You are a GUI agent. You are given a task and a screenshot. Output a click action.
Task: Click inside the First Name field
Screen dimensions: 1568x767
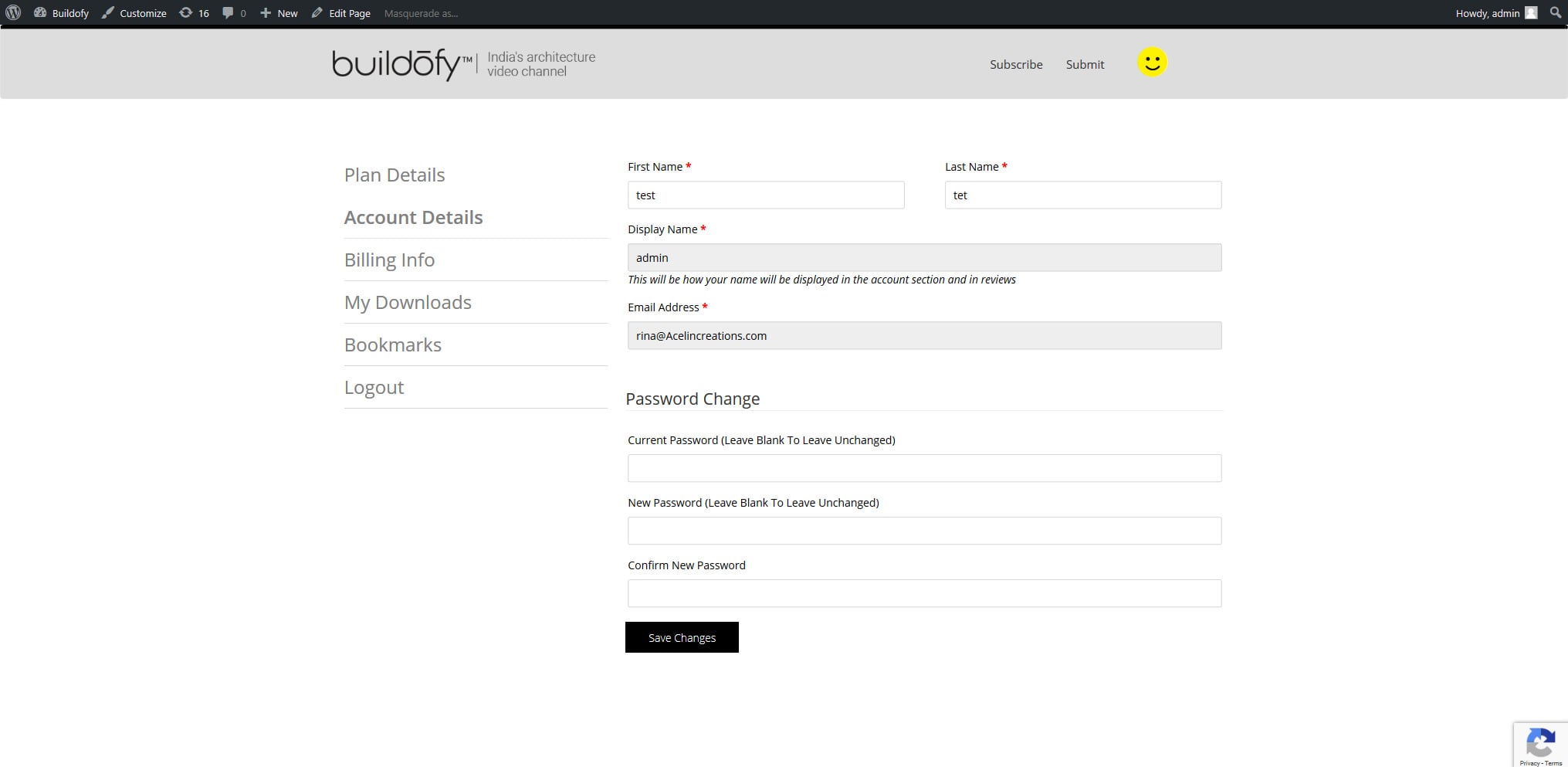pos(765,195)
